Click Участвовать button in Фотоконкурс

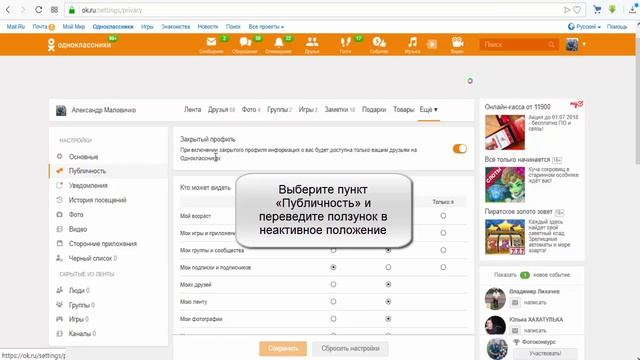point(545,353)
